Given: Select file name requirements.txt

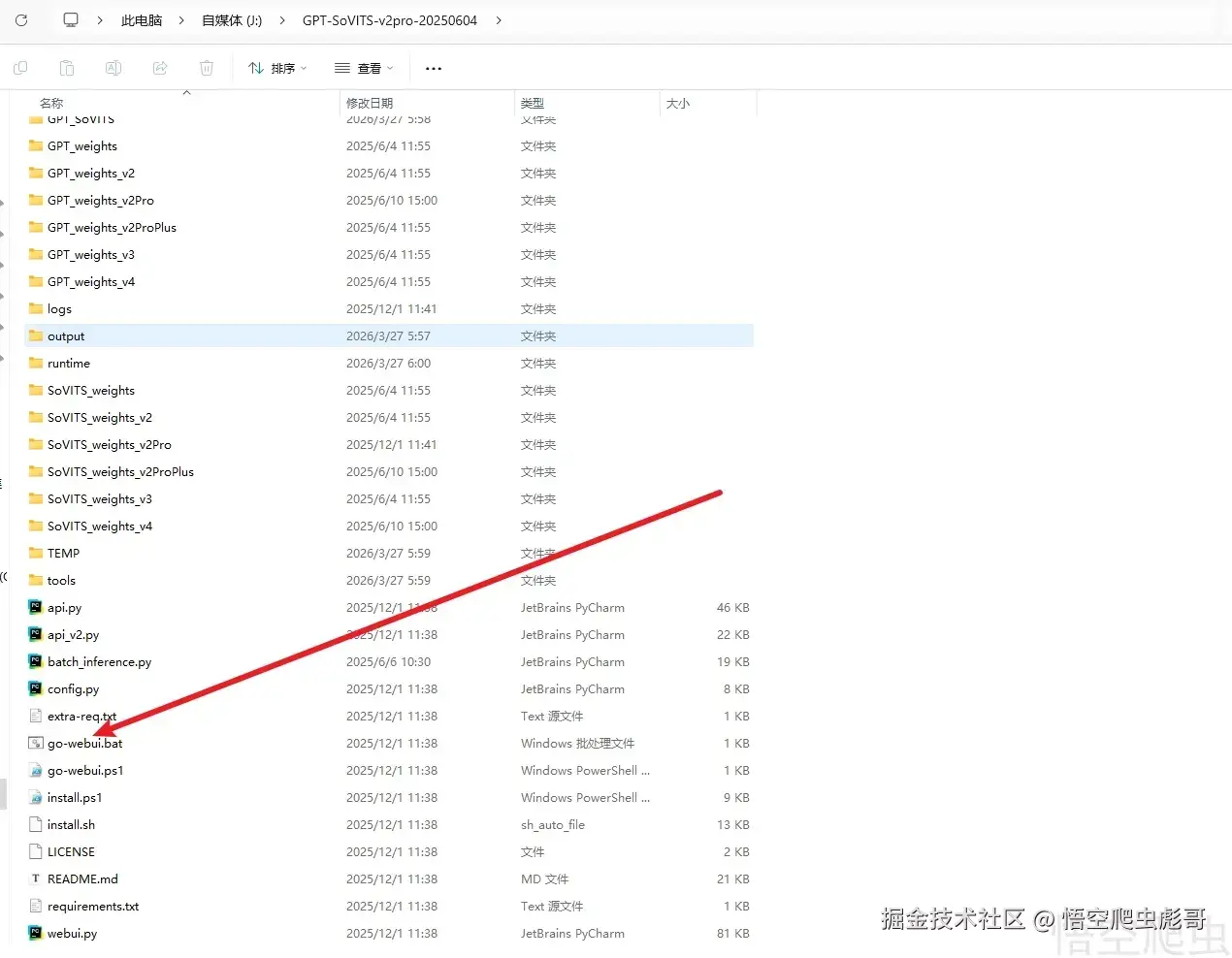Looking at the screenshot, I should click(x=93, y=907).
